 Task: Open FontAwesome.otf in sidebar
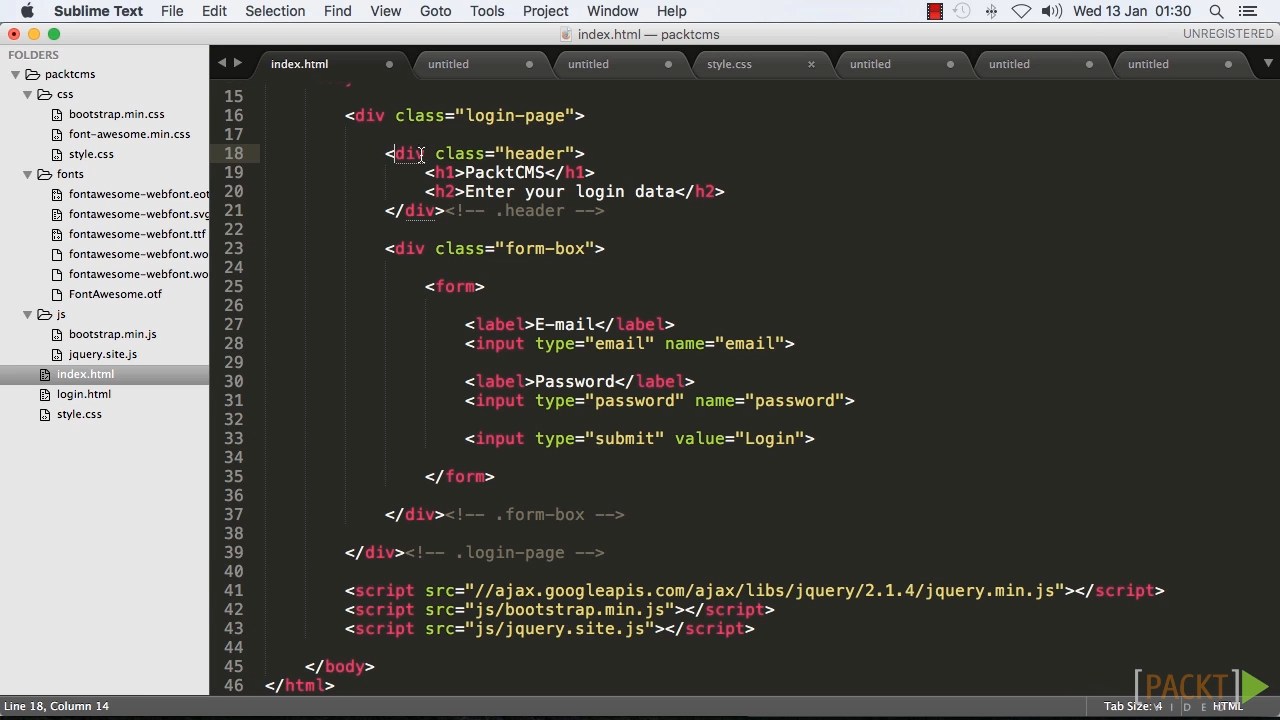pyautogui.click(x=115, y=294)
